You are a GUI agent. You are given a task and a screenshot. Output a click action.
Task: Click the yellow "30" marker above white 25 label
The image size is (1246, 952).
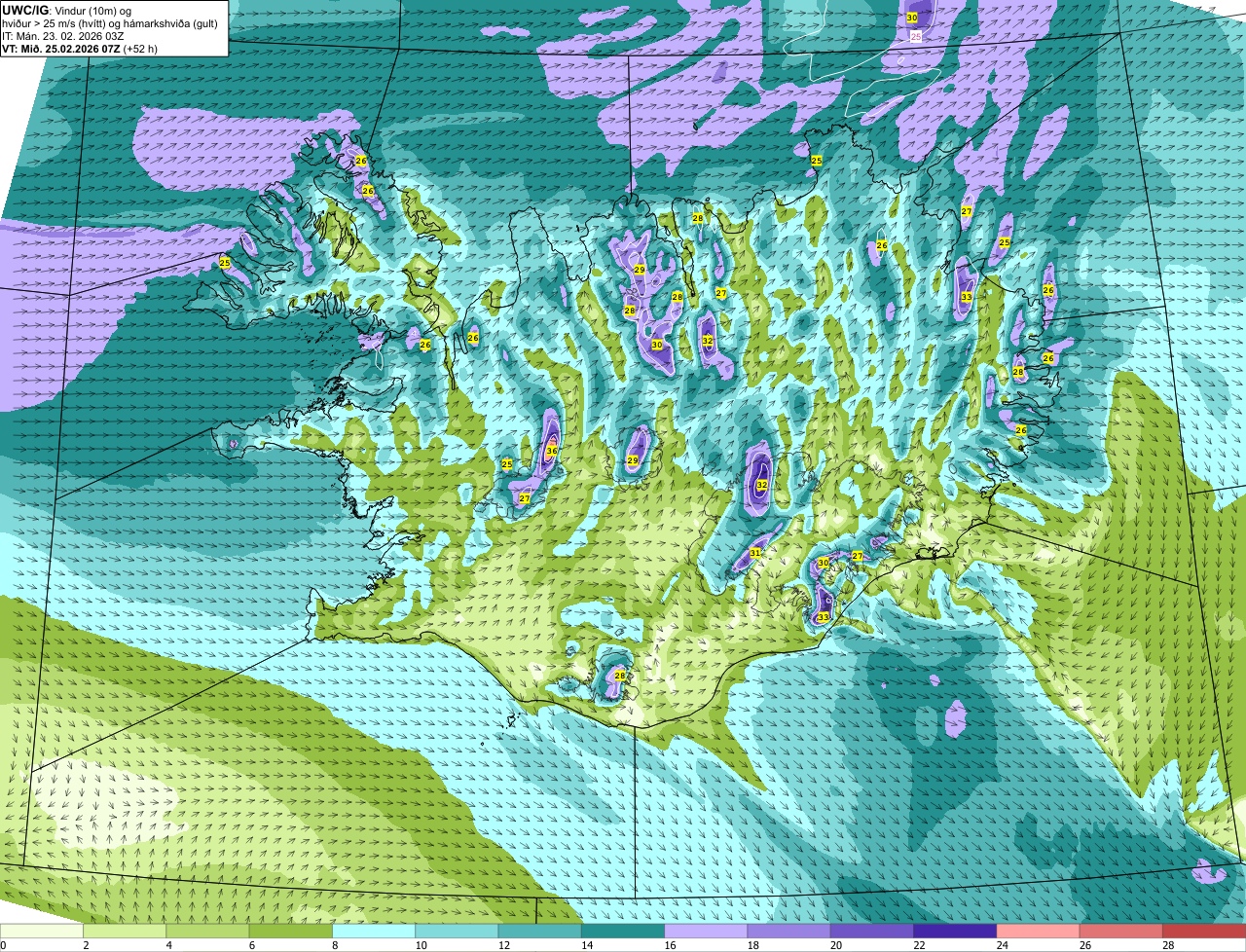(912, 18)
